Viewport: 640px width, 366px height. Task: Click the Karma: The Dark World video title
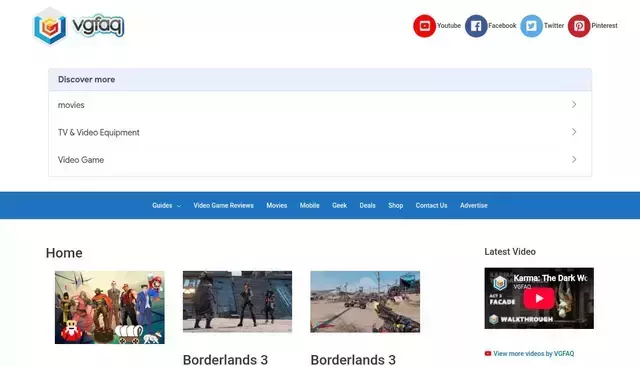[550, 278]
